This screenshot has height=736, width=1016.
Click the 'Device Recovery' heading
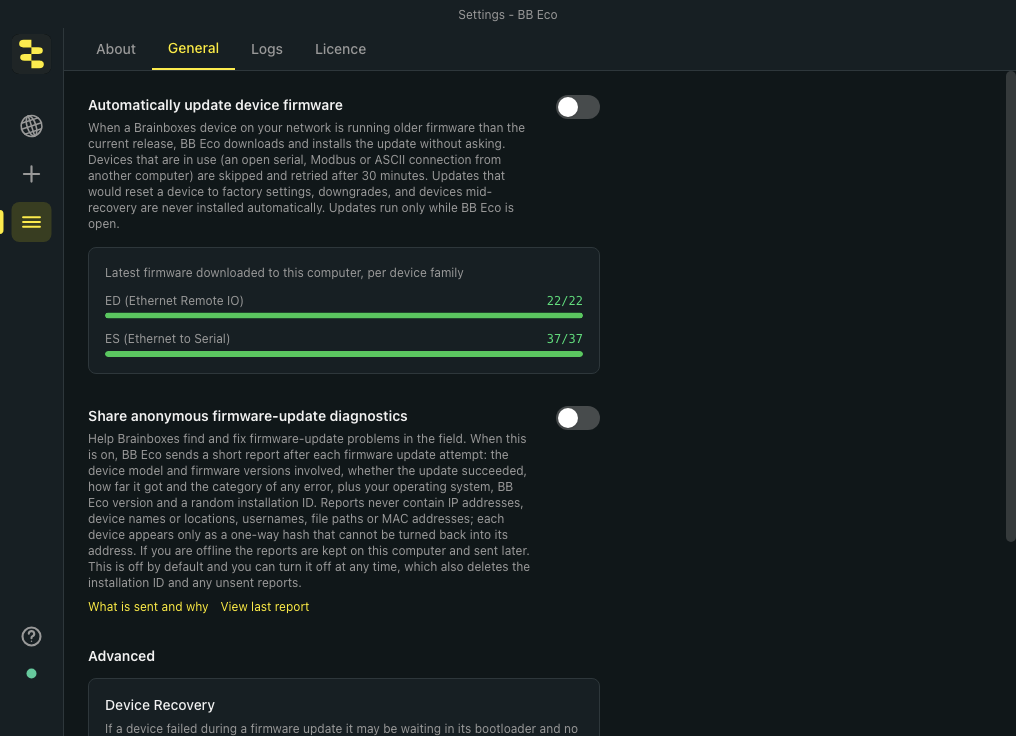[x=160, y=705]
